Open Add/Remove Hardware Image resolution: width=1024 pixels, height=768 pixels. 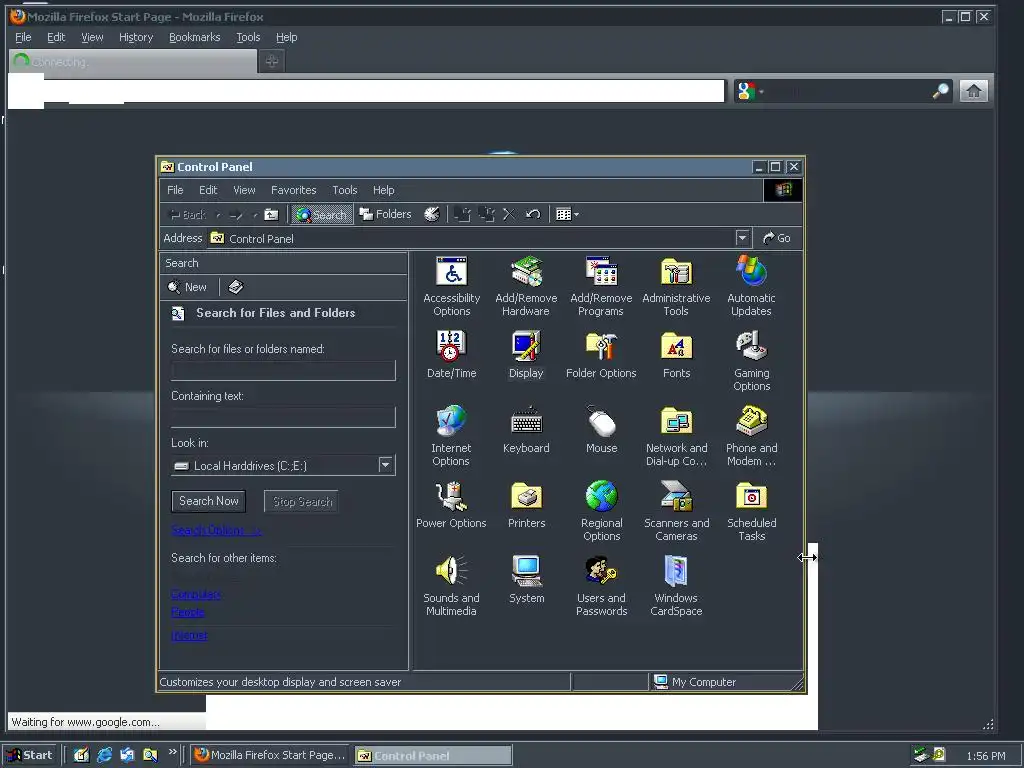point(526,286)
